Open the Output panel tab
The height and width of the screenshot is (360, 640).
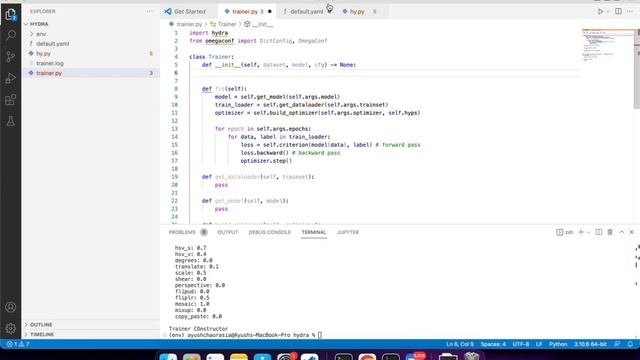tap(227, 232)
